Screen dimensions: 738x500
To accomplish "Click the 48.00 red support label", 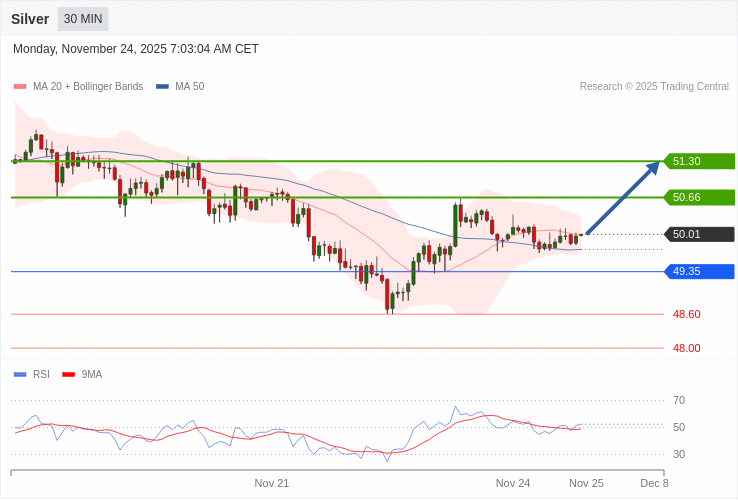I will [x=687, y=348].
